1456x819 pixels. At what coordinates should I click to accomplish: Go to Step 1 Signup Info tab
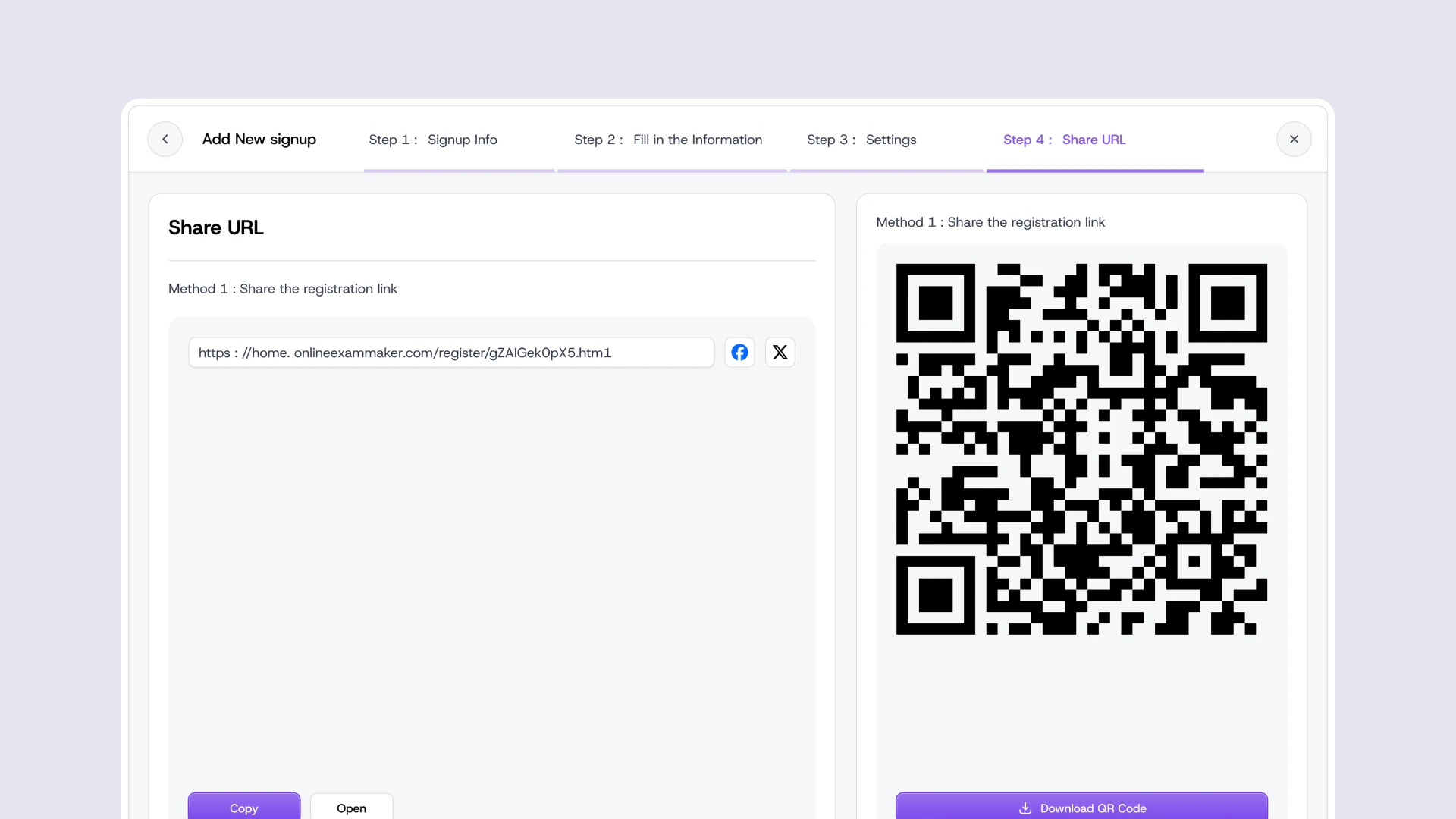(x=433, y=140)
